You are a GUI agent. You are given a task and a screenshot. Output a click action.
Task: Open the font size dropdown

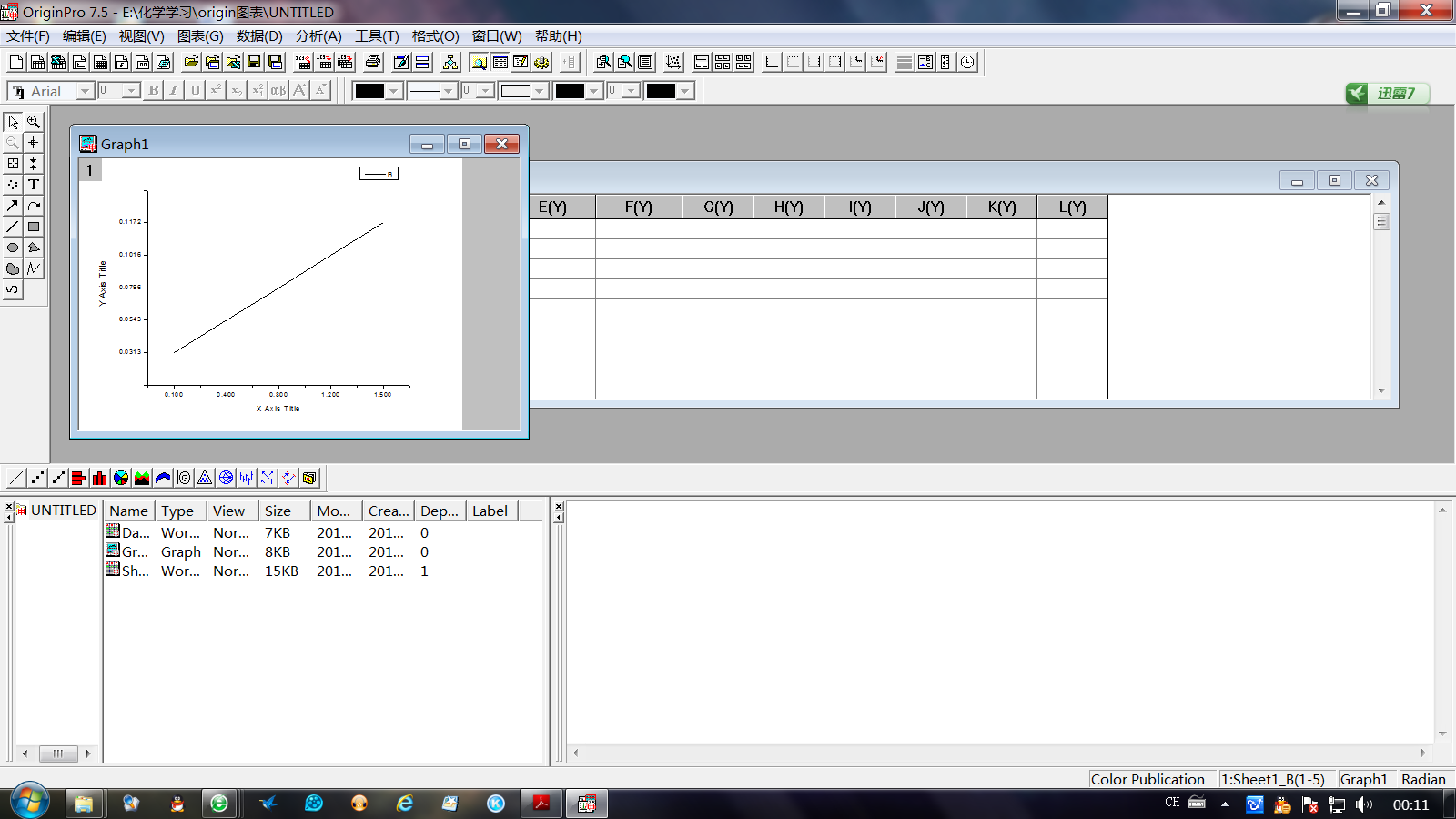pyautogui.click(x=131, y=91)
